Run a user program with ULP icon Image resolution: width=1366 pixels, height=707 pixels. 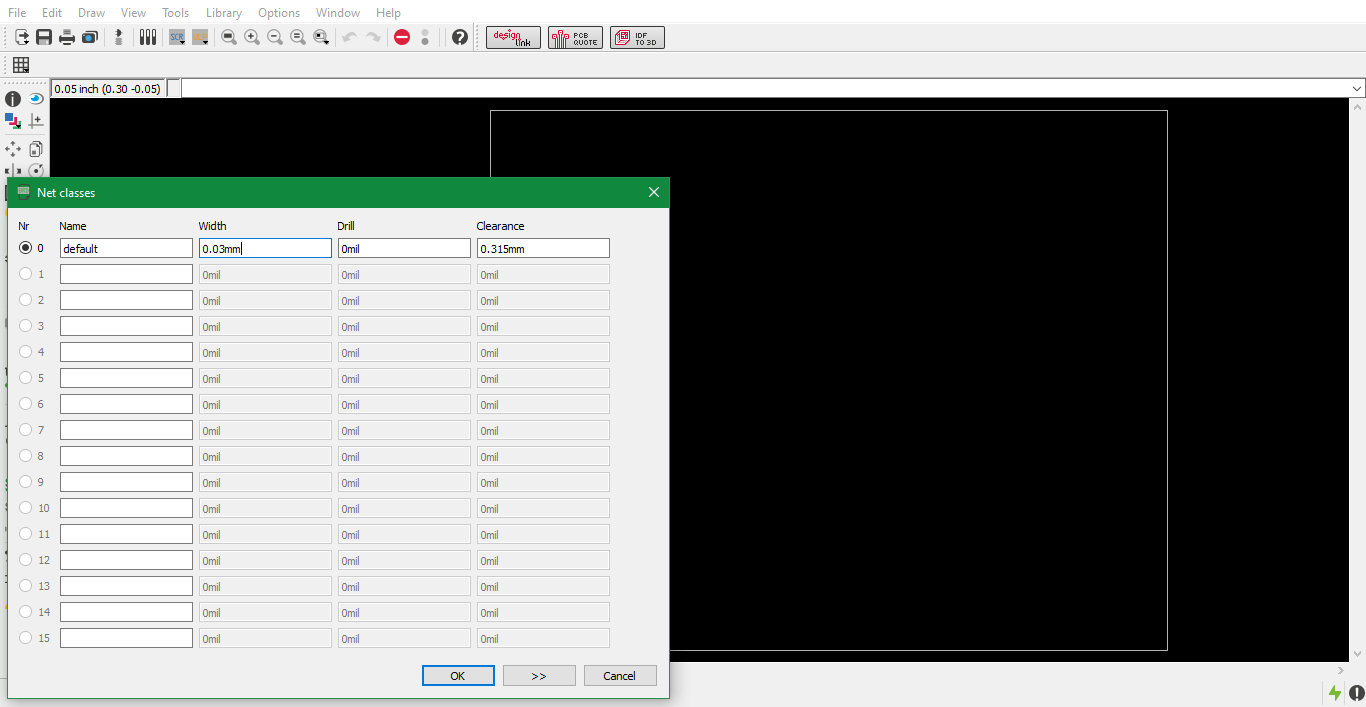(x=200, y=37)
